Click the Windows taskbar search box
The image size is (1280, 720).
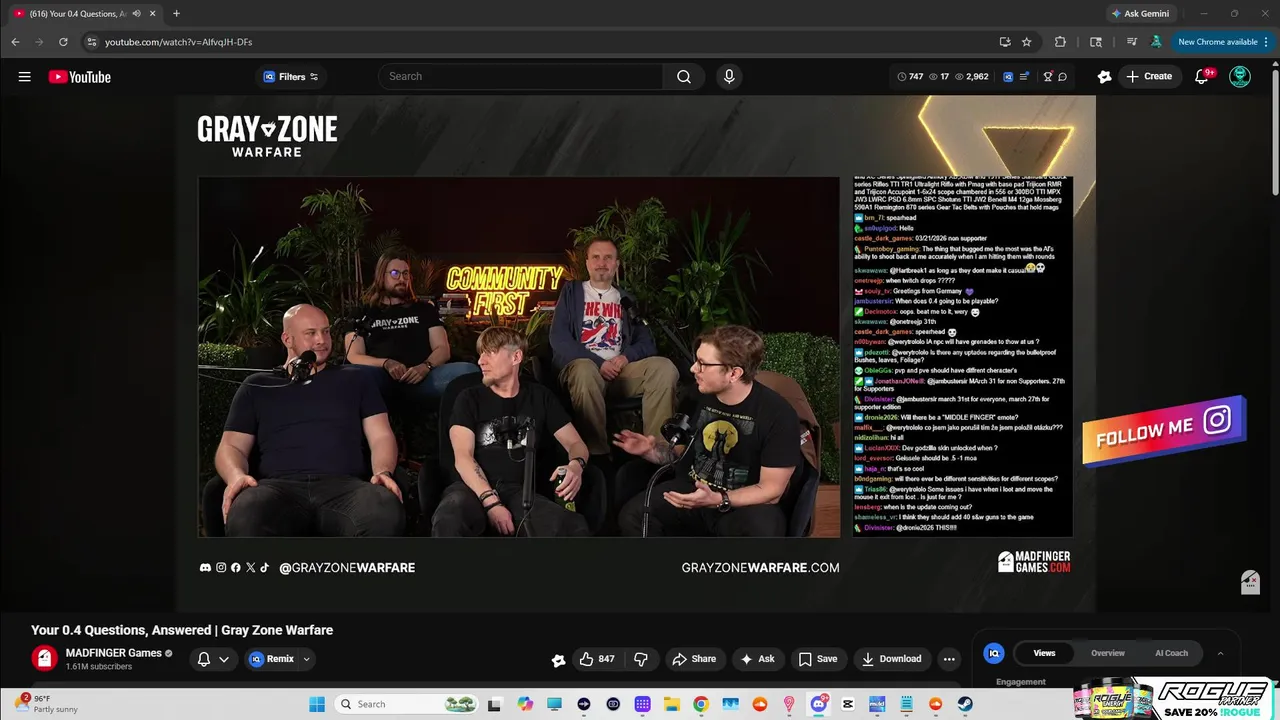point(407,704)
